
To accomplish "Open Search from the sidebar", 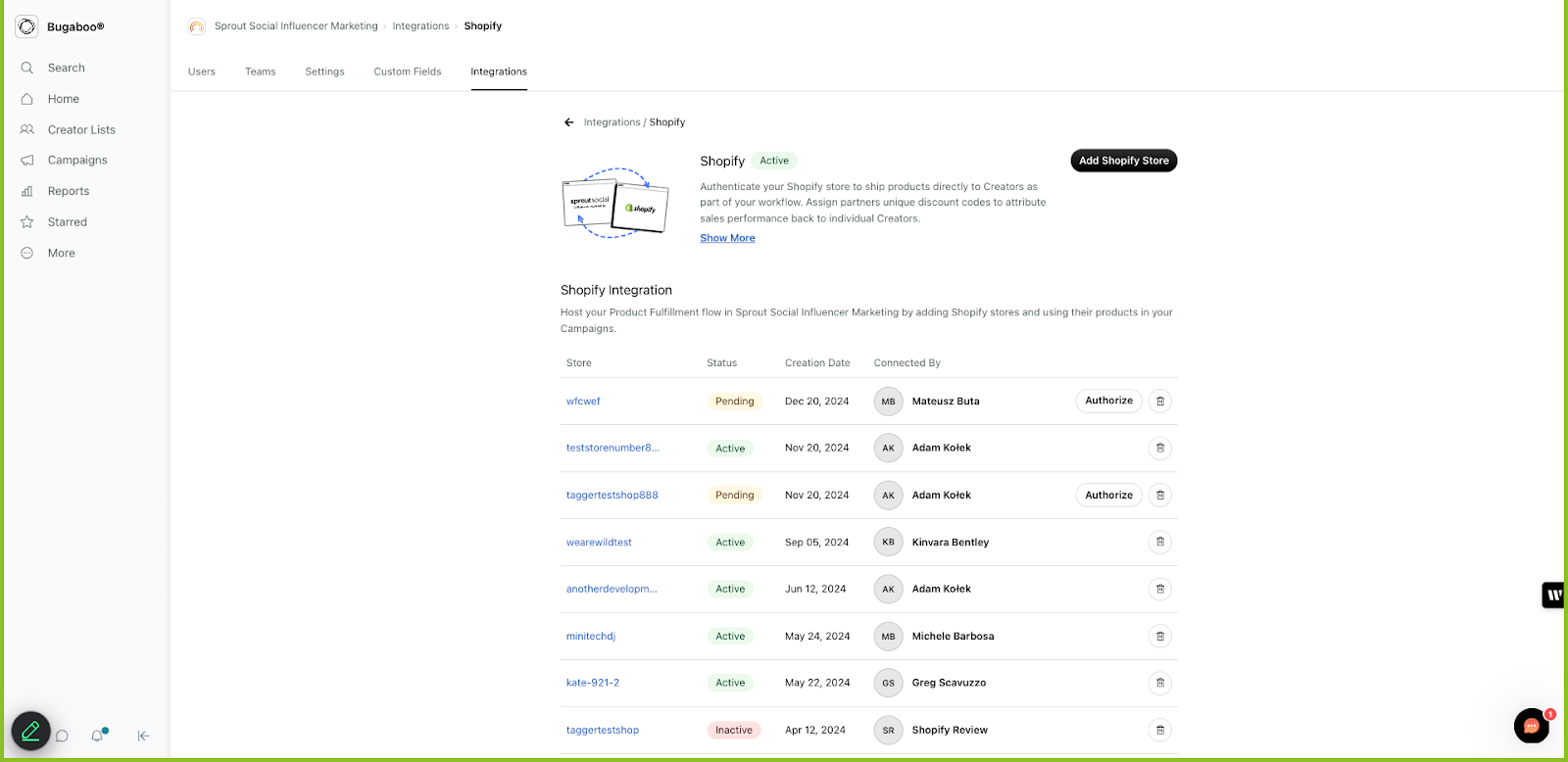I will pyautogui.click(x=66, y=68).
